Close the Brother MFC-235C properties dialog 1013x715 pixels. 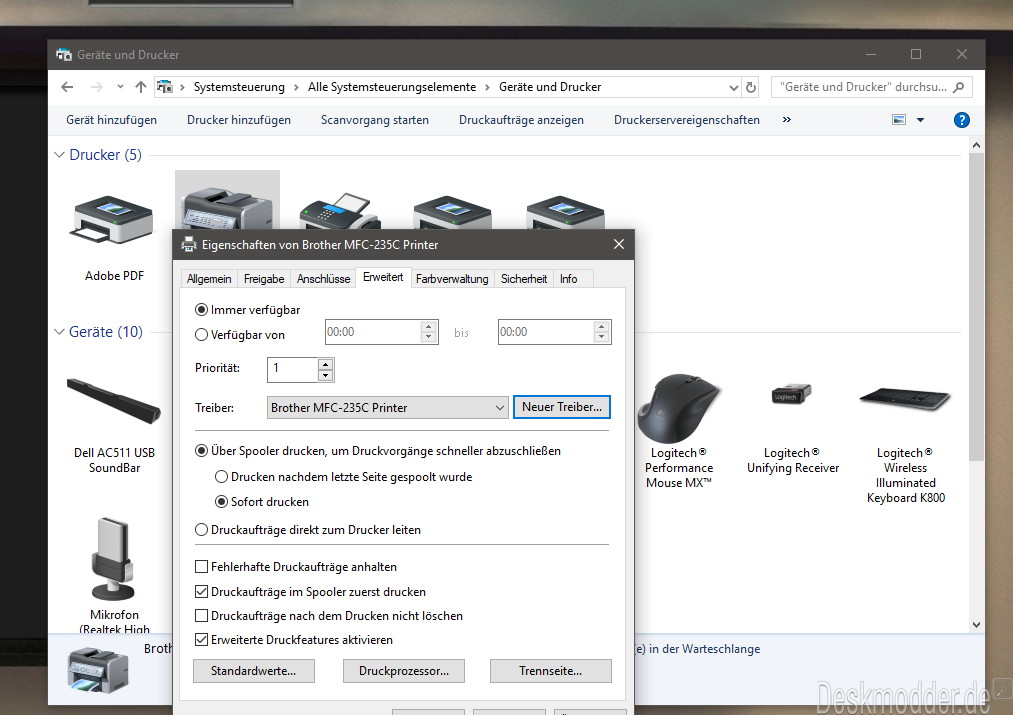(619, 244)
